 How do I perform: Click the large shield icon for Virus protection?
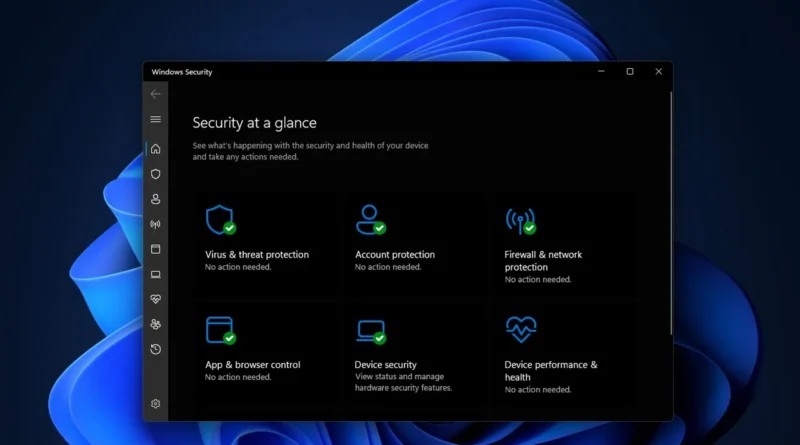pos(220,220)
